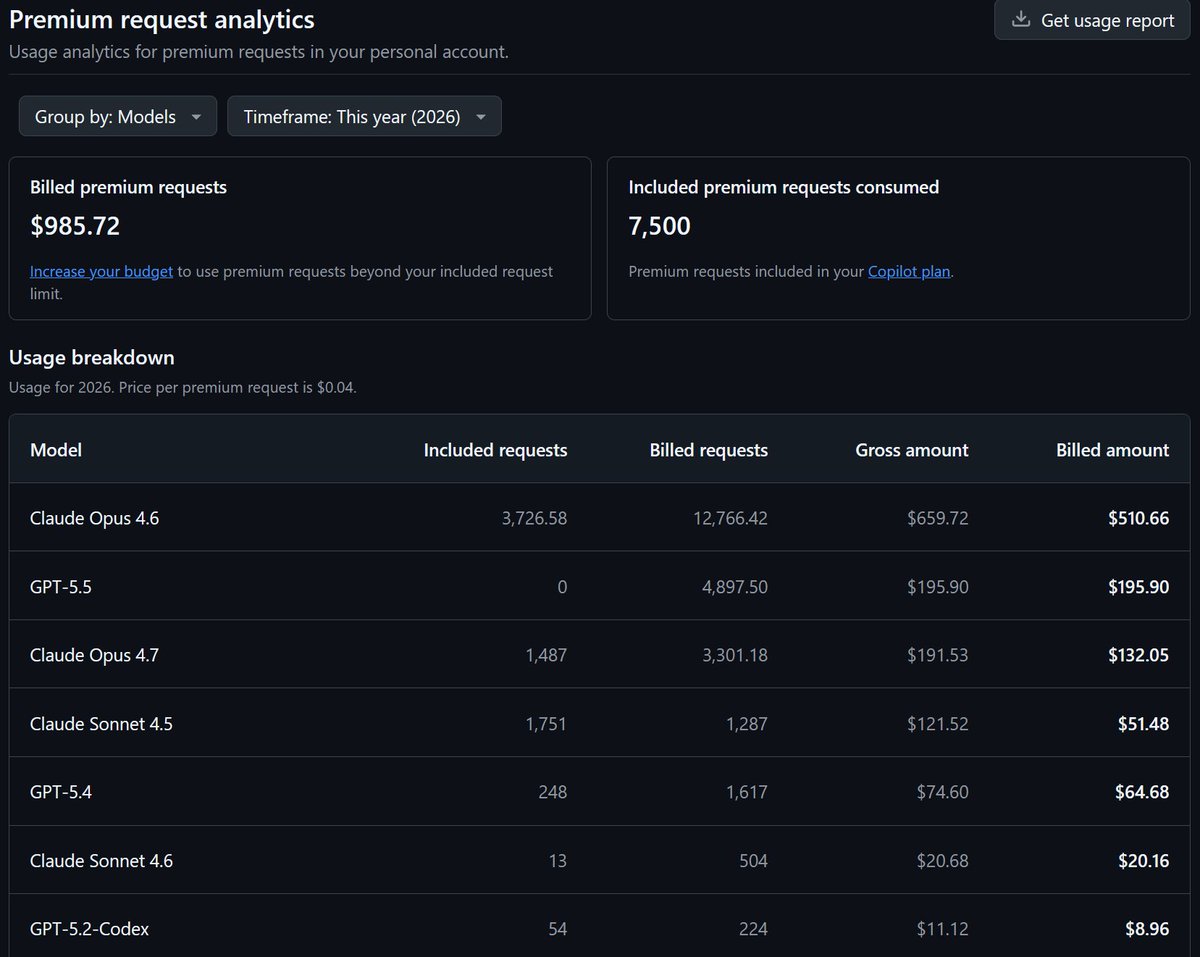
Task: Click the $20.68 gross amount cell
Action: pos(942,860)
